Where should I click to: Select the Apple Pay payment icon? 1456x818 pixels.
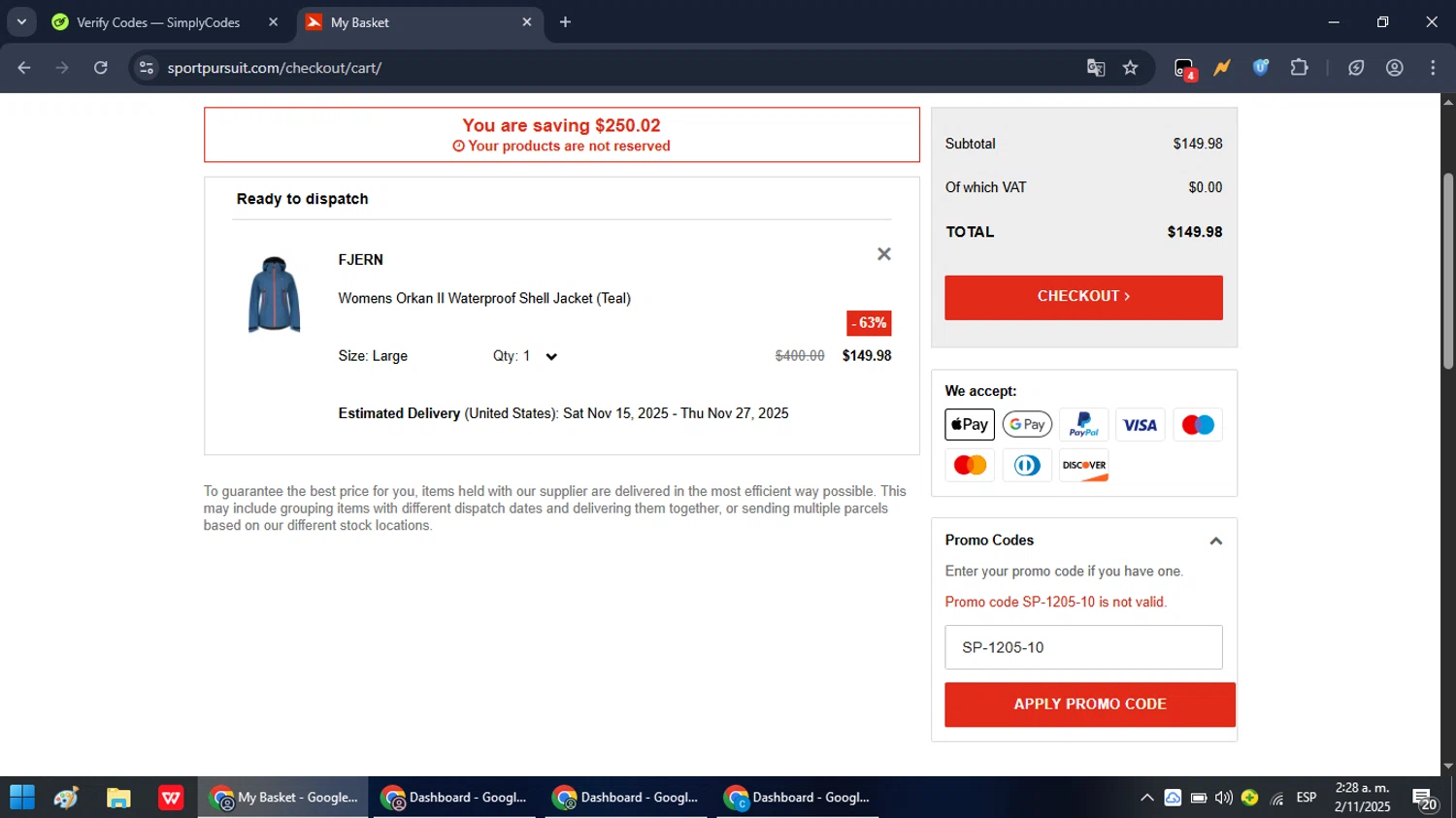[970, 425]
